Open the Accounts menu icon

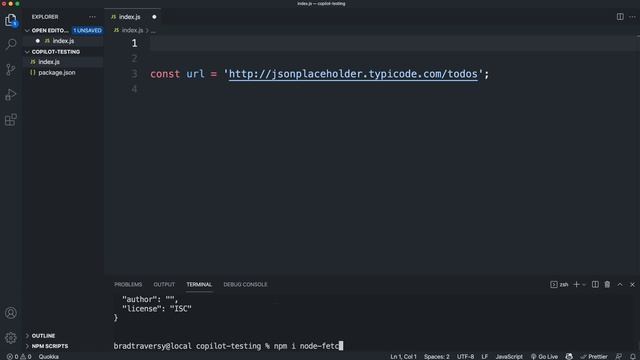pyautogui.click(x=11, y=313)
